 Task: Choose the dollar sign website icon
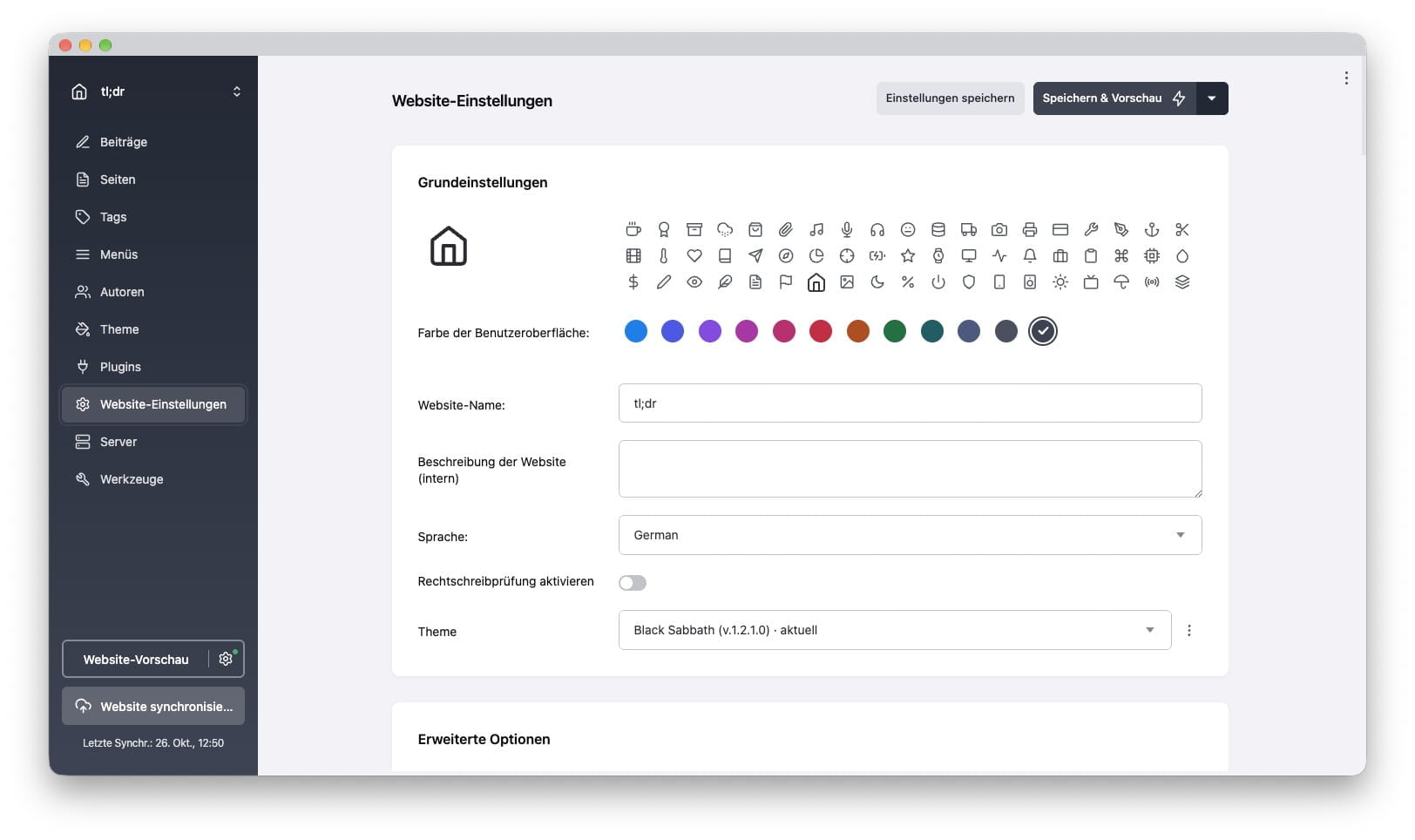(633, 282)
